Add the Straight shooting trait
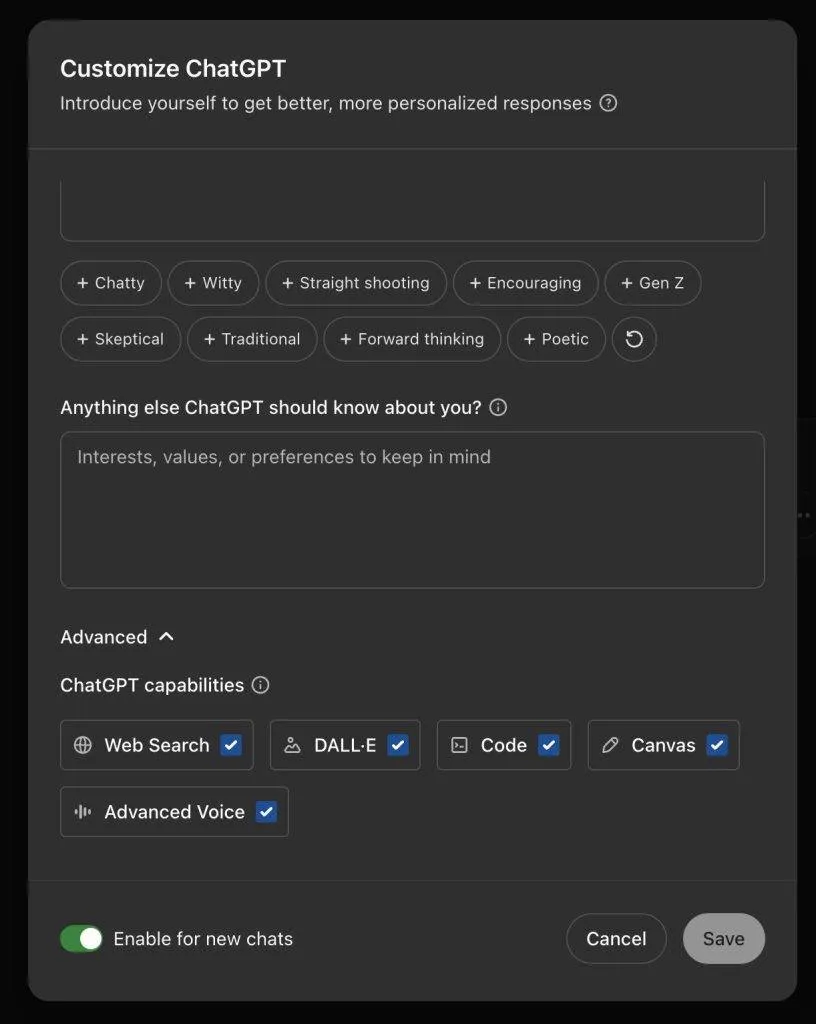Viewport: 816px width, 1024px height. tap(354, 283)
